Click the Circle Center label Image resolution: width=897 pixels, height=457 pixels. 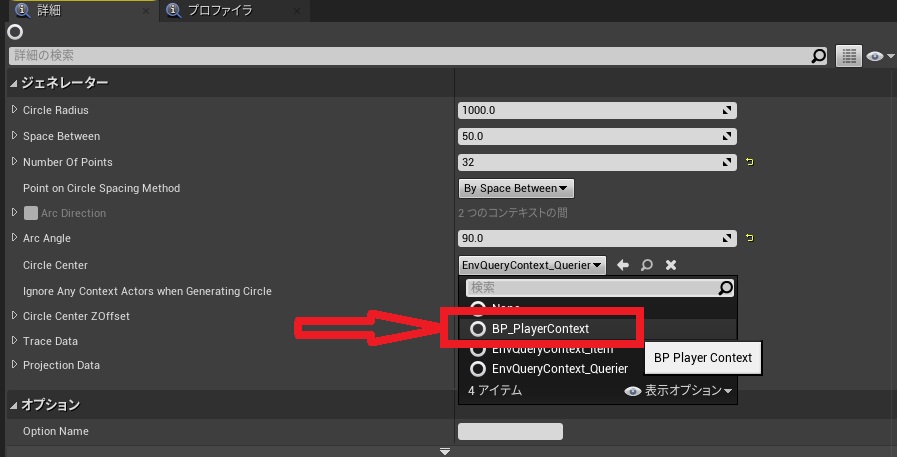(x=55, y=265)
